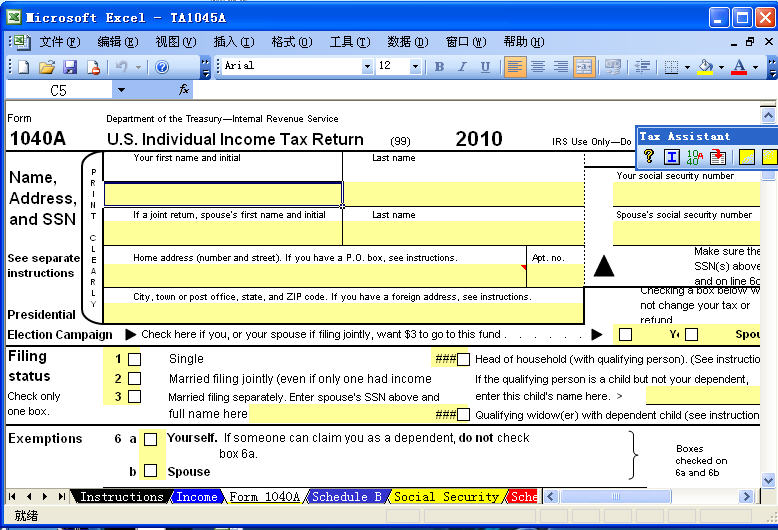Click Merge and Center icon
Viewport: 778px width, 530px height.
point(584,66)
